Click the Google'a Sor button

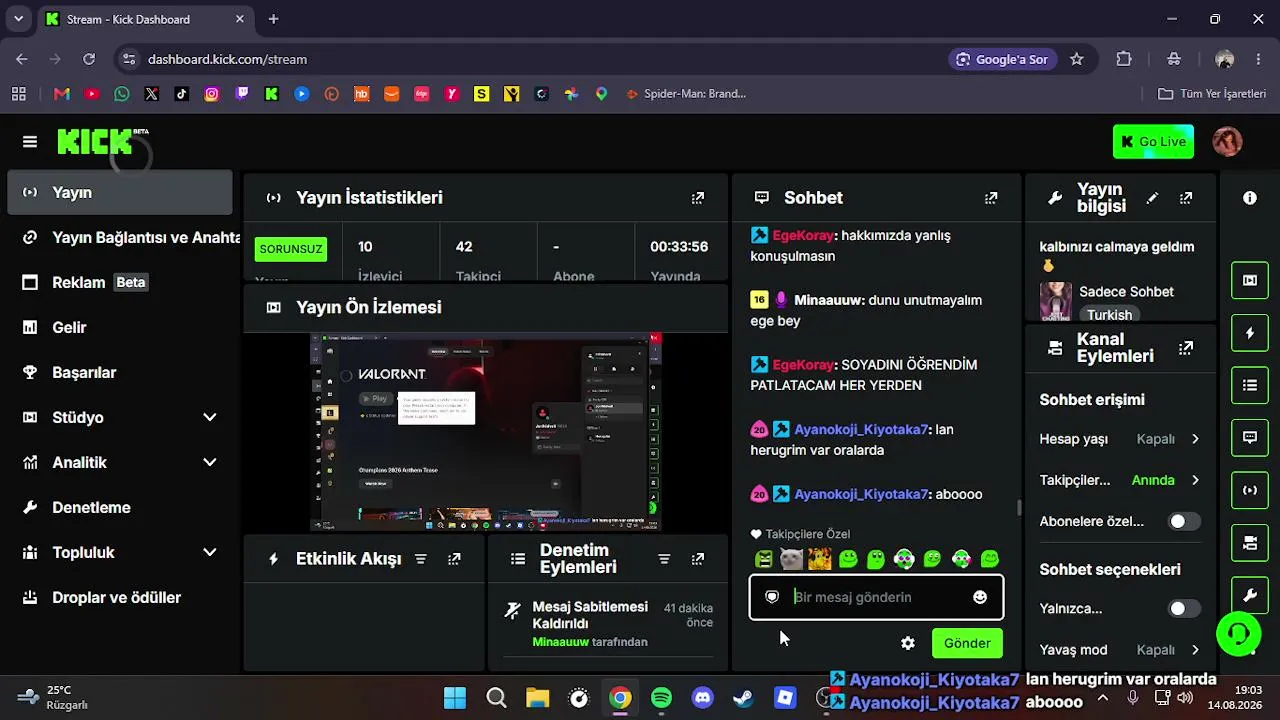(x=1002, y=59)
